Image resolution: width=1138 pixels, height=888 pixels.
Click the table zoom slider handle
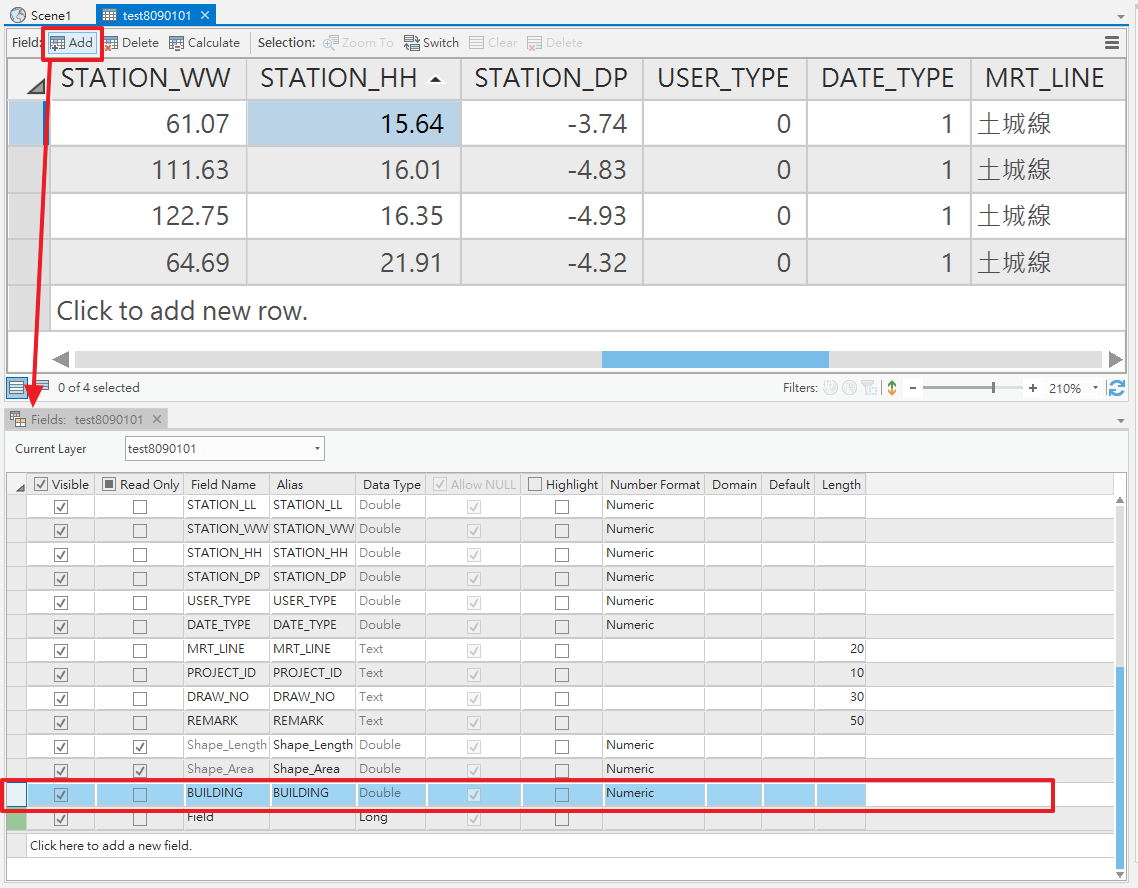993,388
